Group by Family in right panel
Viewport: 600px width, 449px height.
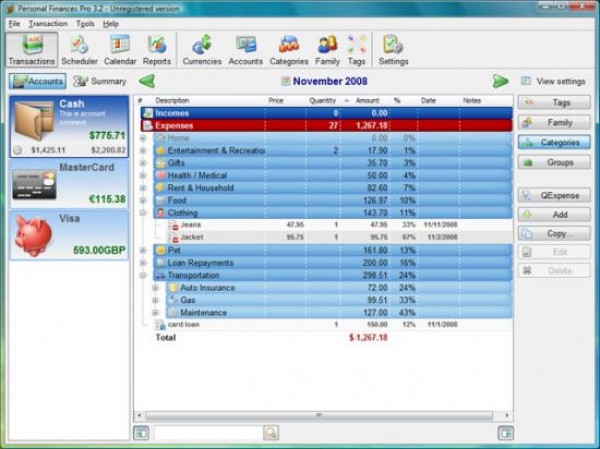554,122
